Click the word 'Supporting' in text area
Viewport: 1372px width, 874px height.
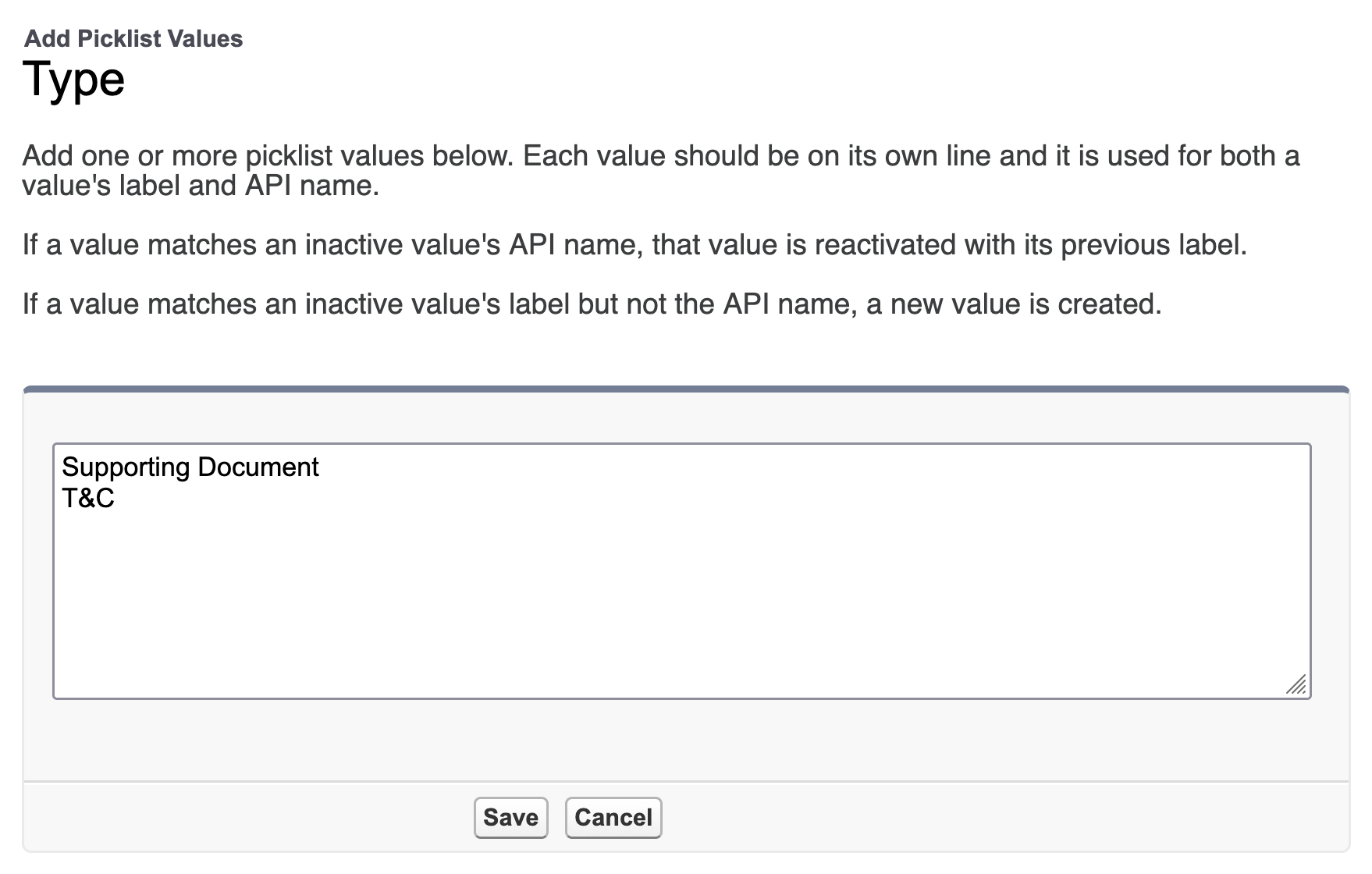pos(126,467)
